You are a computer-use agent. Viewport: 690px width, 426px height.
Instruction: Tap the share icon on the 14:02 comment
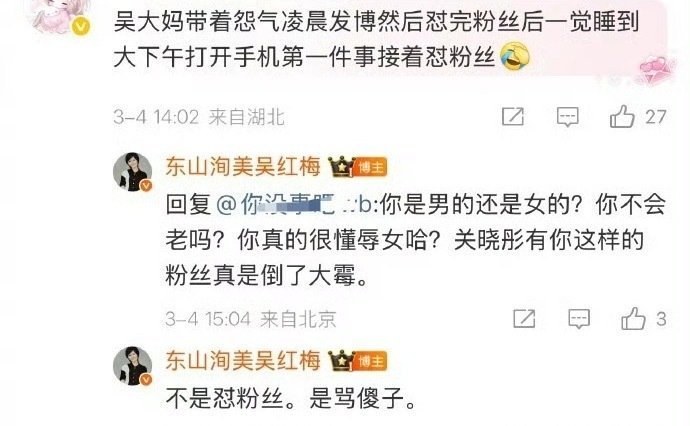tap(513, 117)
